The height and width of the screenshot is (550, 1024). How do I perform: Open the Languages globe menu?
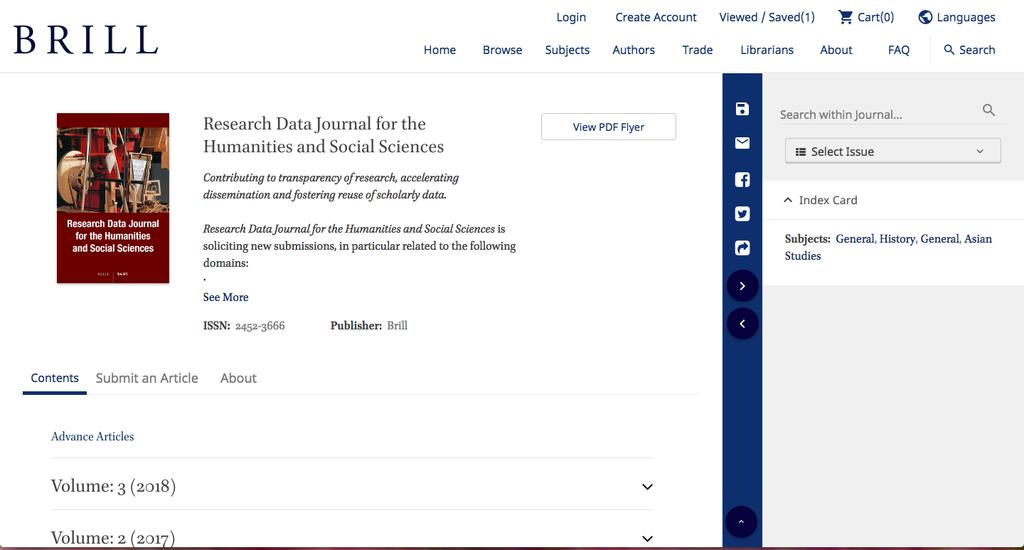click(957, 17)
